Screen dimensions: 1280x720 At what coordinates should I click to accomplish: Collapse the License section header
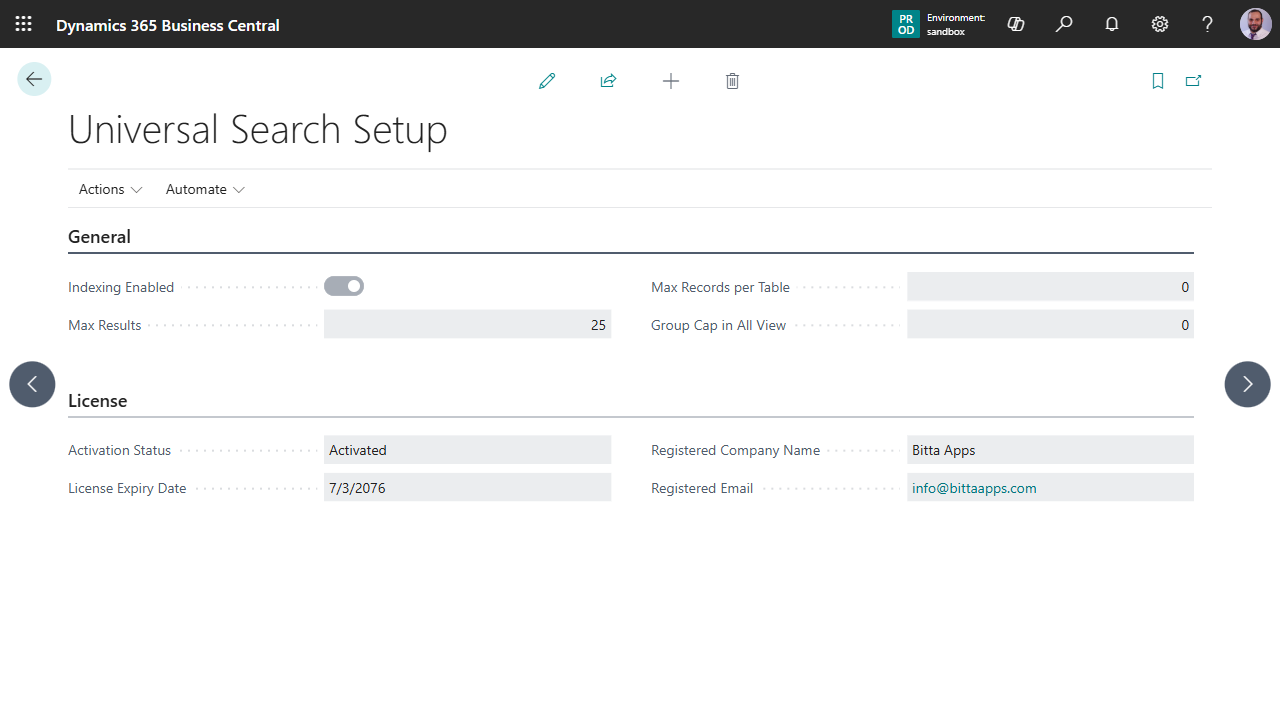(x=97, y=401)
